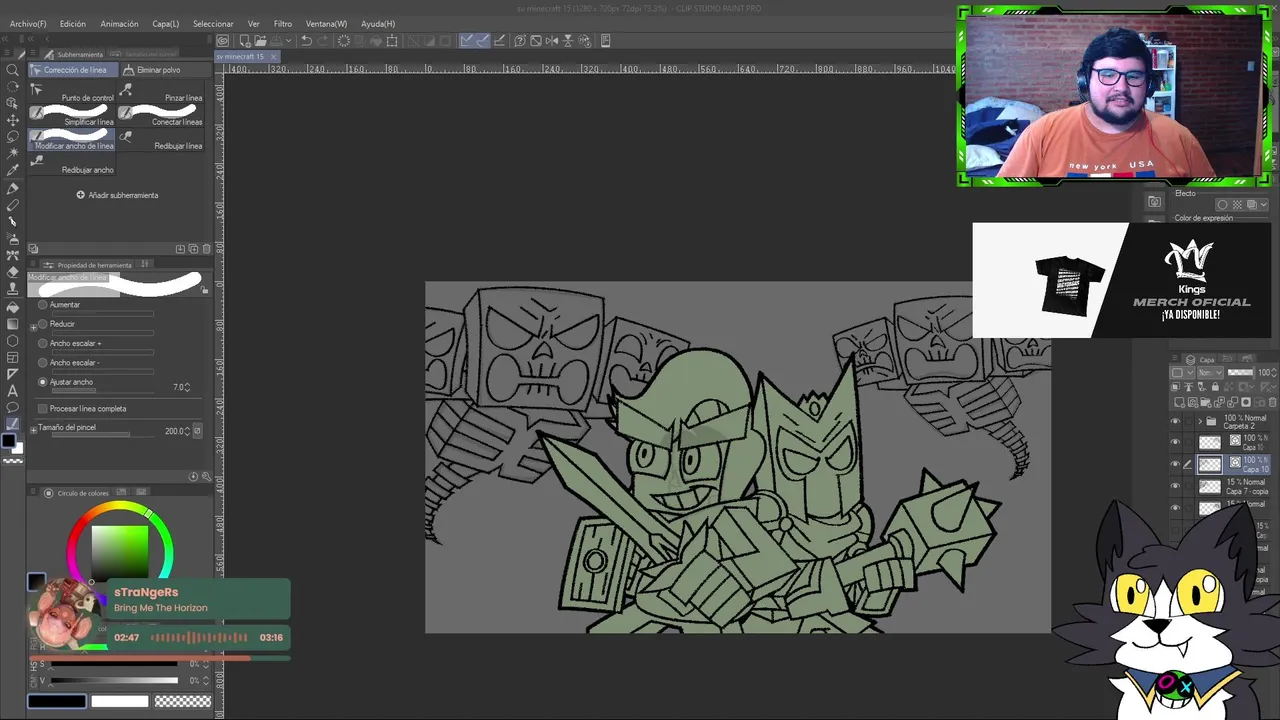The width and height of the screenshot is (1280, 720).
Task: Click the green hue color square
Action: (120, 551)
